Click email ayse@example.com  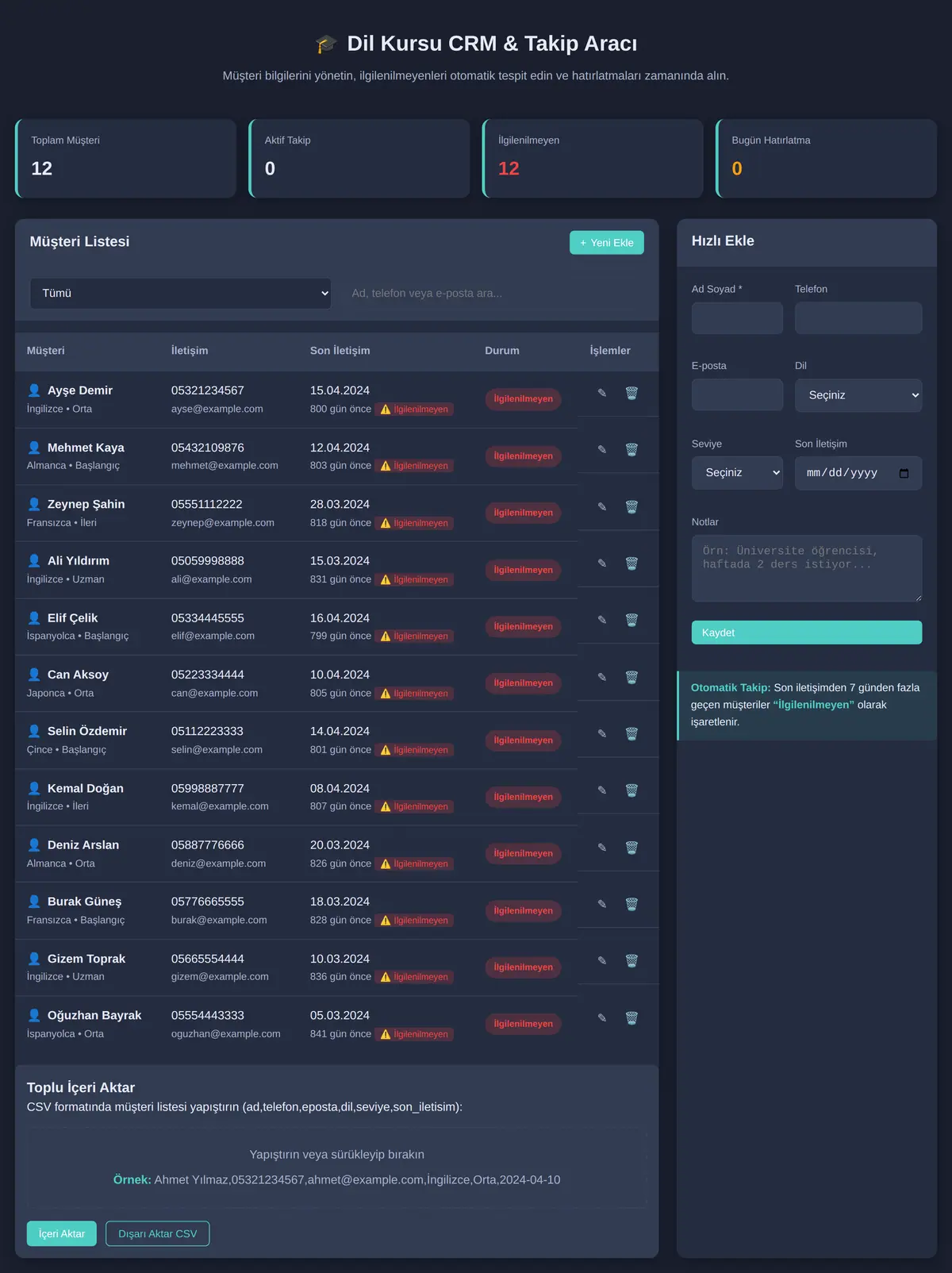(217, 409)
